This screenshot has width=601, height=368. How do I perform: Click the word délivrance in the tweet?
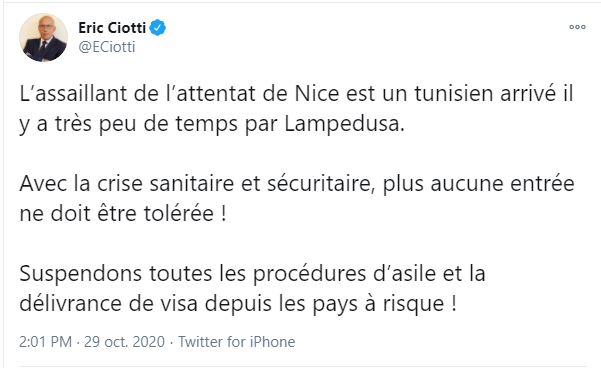point(71,304)
